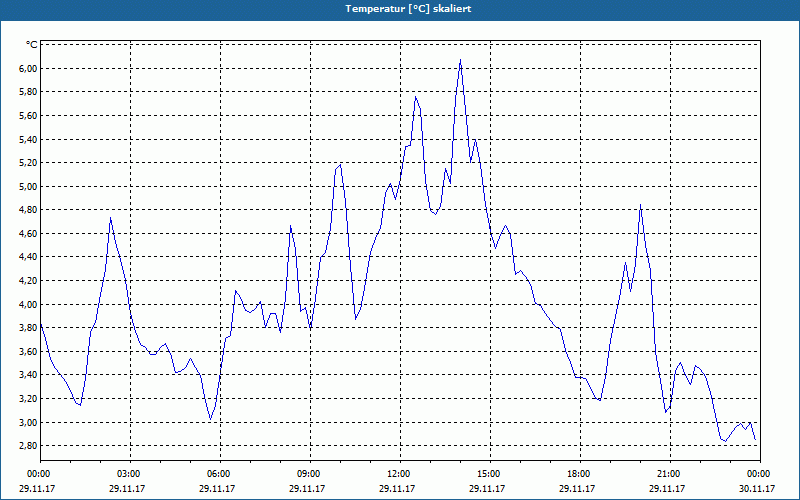This screenshot has height=500, width=800.
Task: Click the 4,20 y-axis value
Action: point(29,281)
